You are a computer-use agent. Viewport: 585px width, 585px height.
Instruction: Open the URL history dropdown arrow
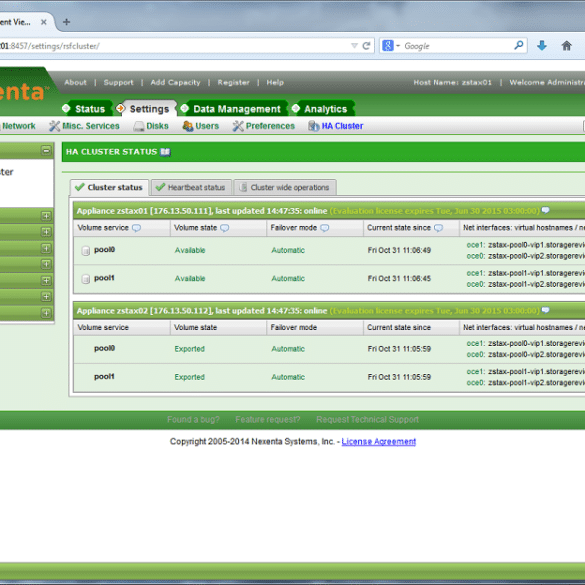(x=354, y=46)
